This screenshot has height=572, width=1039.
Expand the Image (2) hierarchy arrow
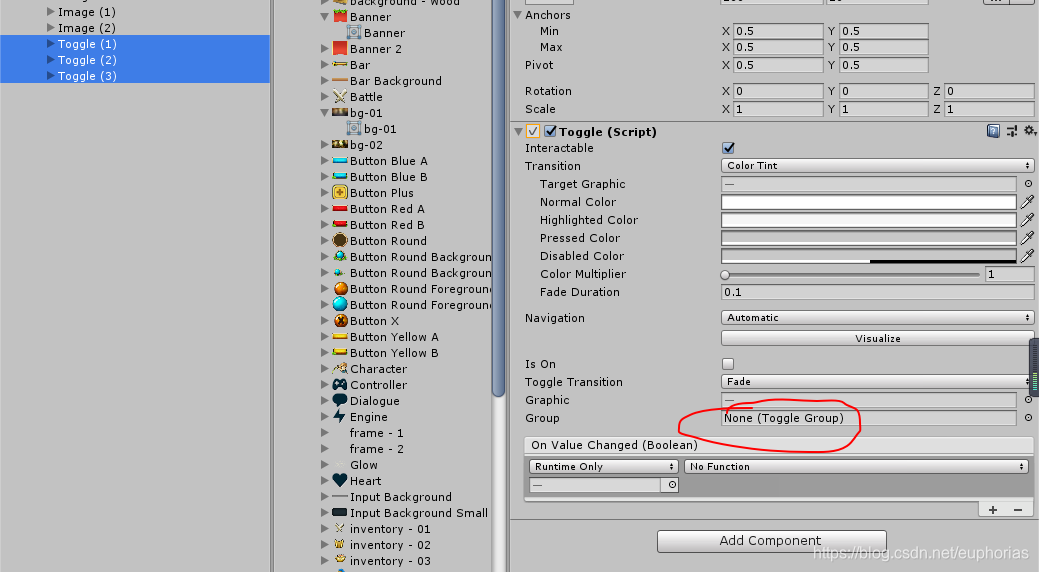coord(50,28)
